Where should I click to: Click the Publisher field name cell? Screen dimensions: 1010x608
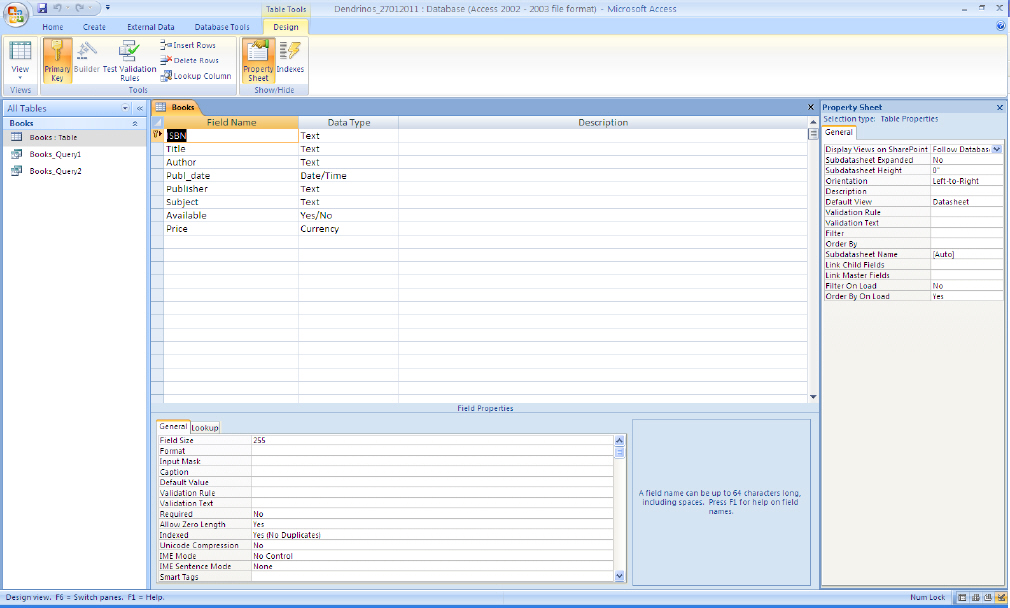pyautogui.click(x=231, y=189)
